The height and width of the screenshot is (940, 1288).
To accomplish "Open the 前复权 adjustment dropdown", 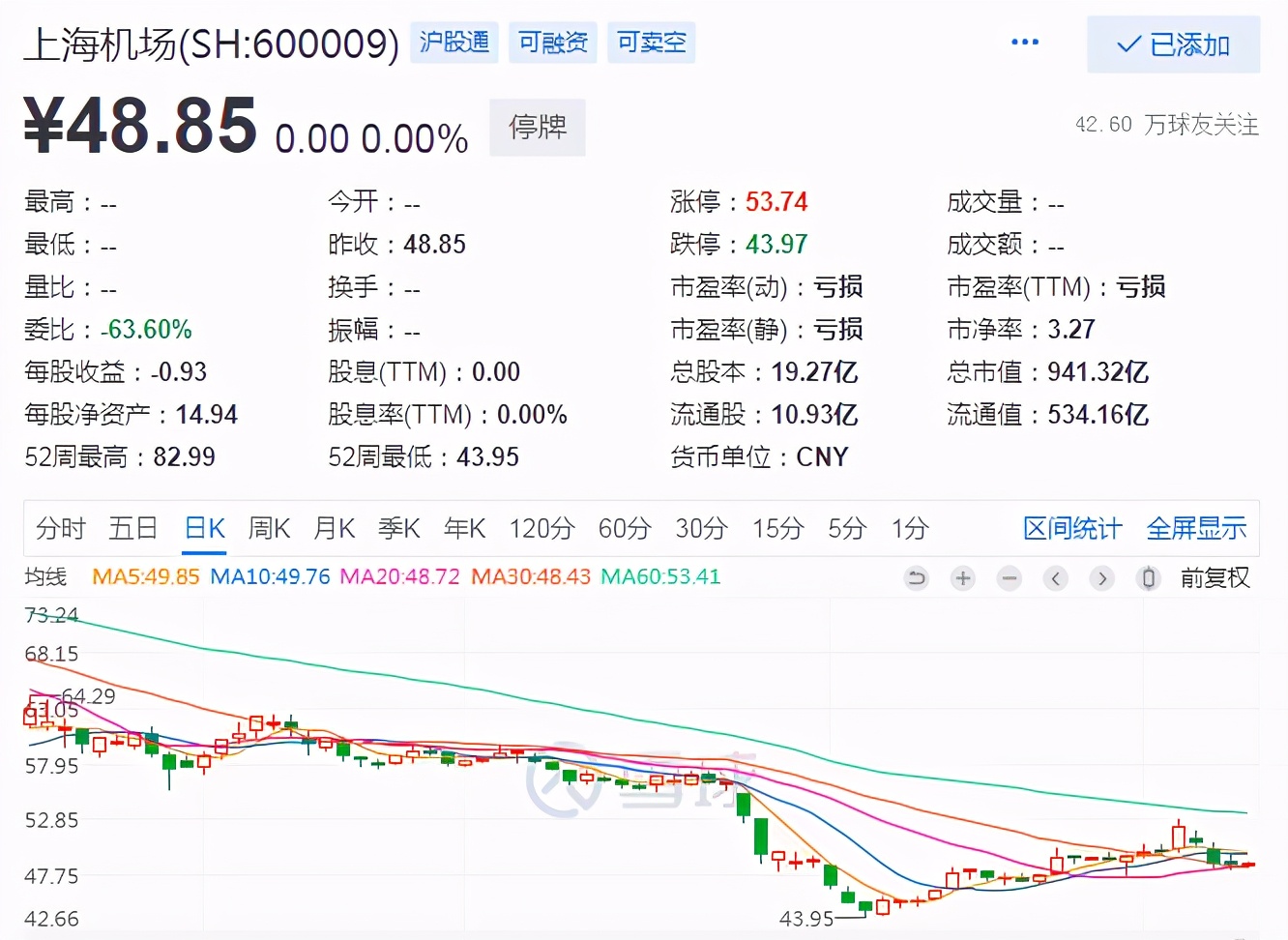I will [x=1215, y=577].
